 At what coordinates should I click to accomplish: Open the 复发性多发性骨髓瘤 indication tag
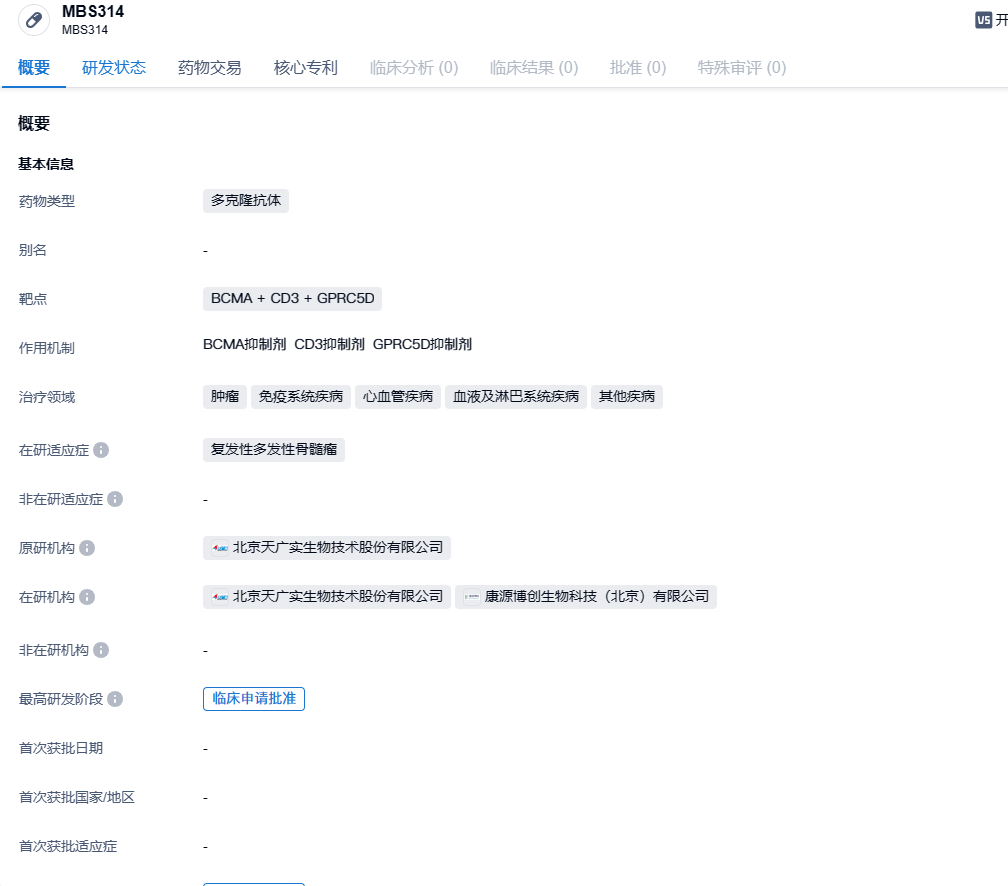tap(274, 450)
